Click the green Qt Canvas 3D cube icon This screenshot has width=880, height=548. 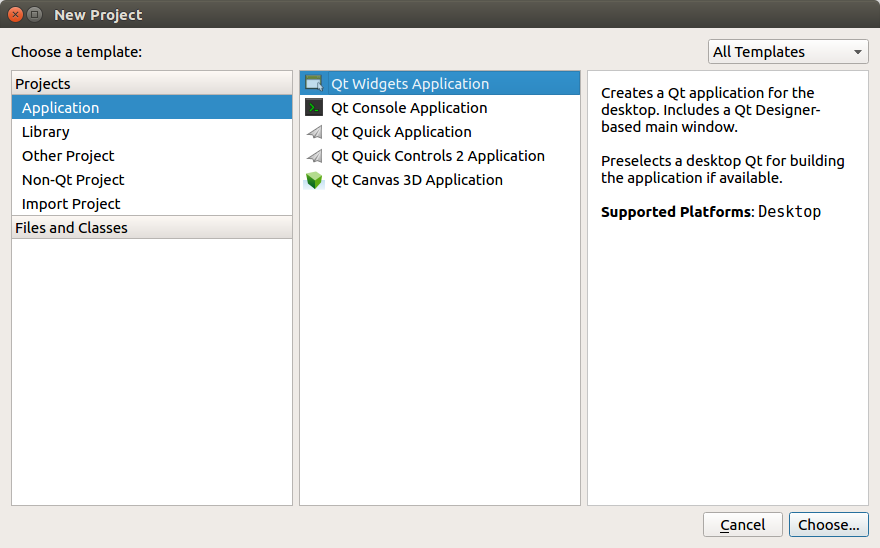coord(314,180)
